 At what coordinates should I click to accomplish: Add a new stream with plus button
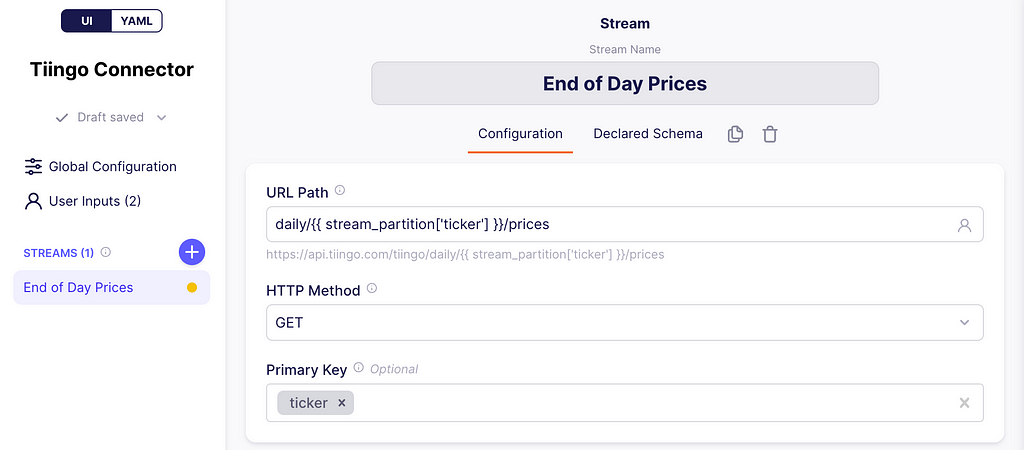tap(192, 251)
